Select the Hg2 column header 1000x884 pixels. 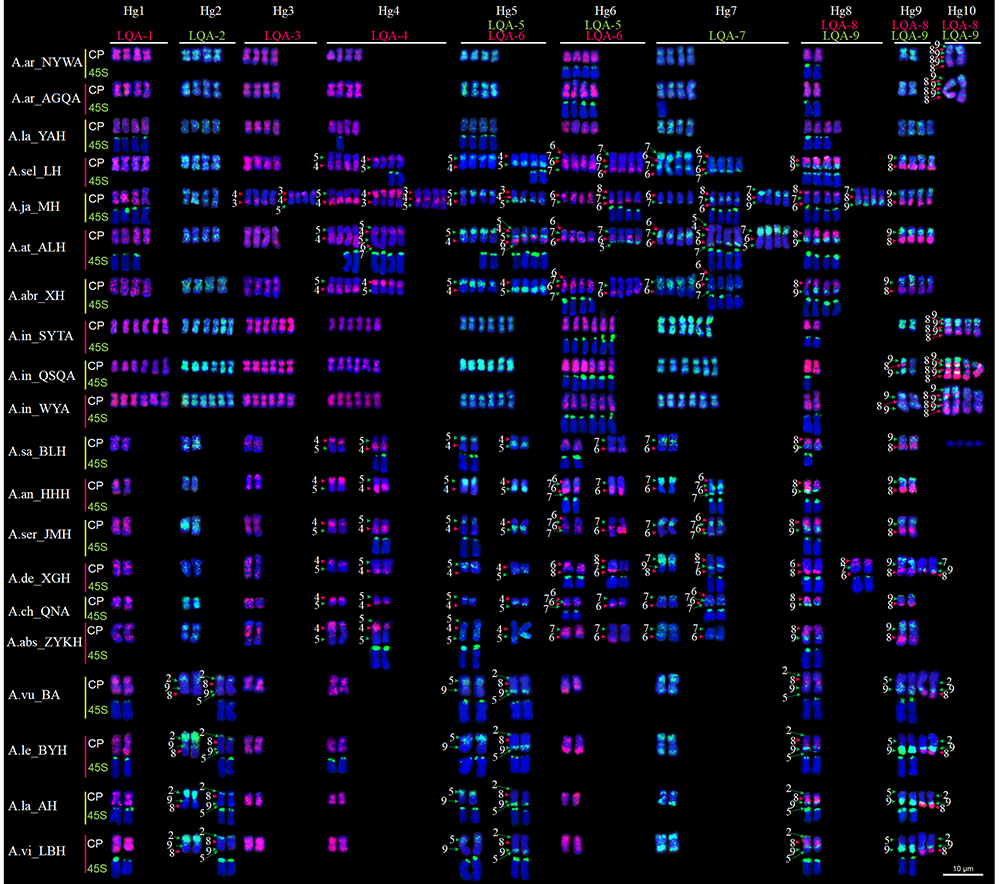210,11
